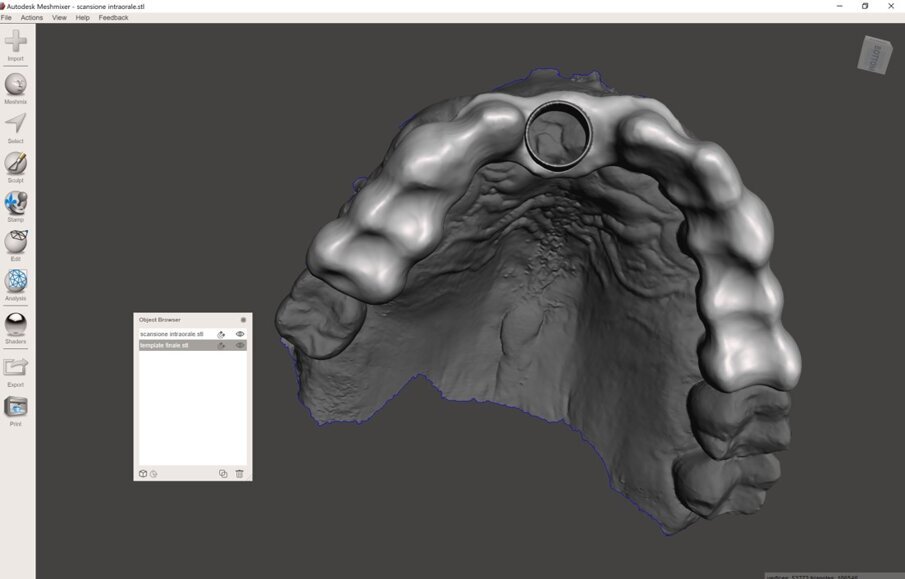905x579 pixels.
Task: Hide the scansione intraorale.stl object
Action: pyautogui.click(x=239, y=333)
